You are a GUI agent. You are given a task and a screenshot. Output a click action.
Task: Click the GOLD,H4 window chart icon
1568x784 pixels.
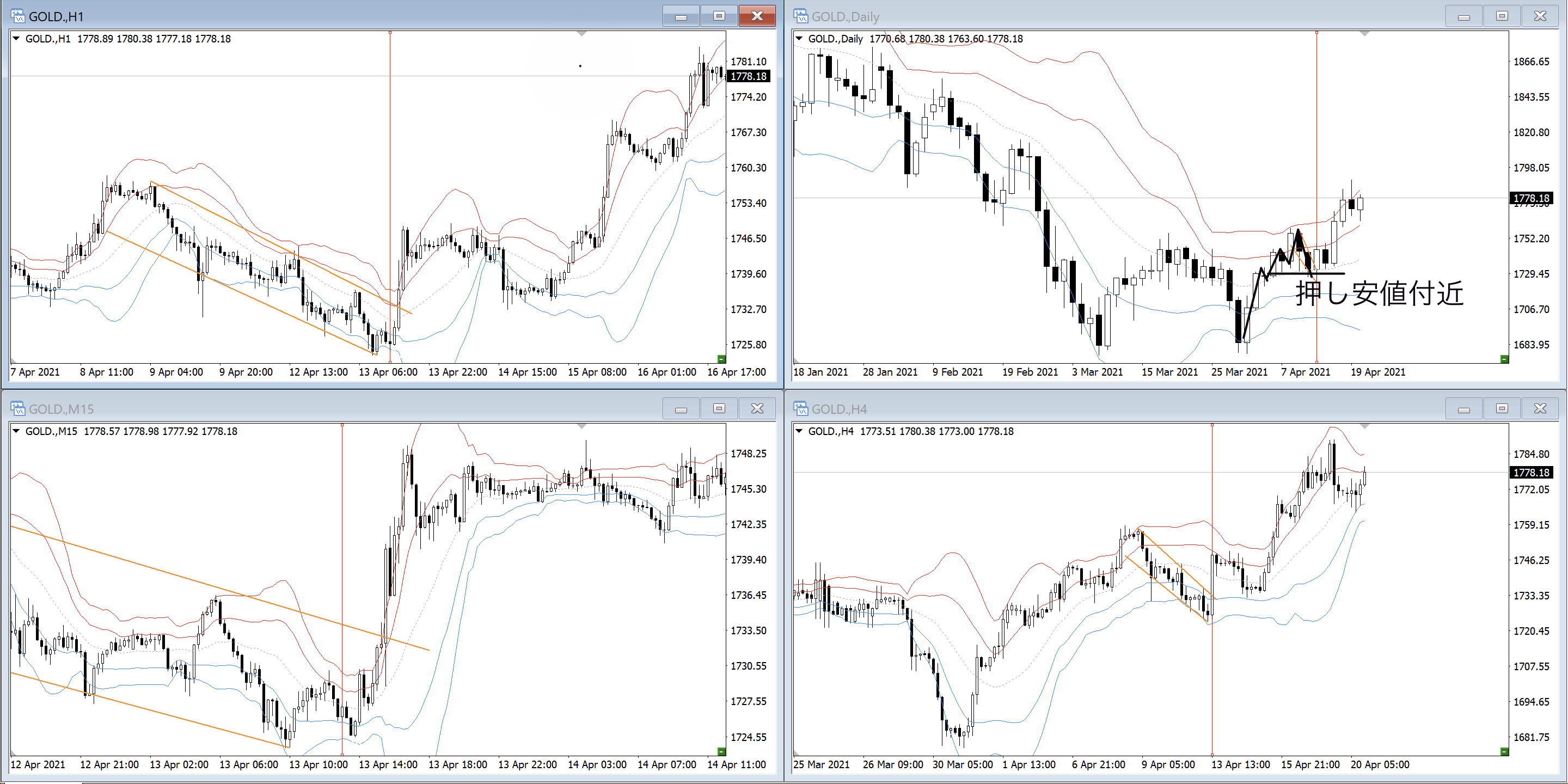coord(800,408)
